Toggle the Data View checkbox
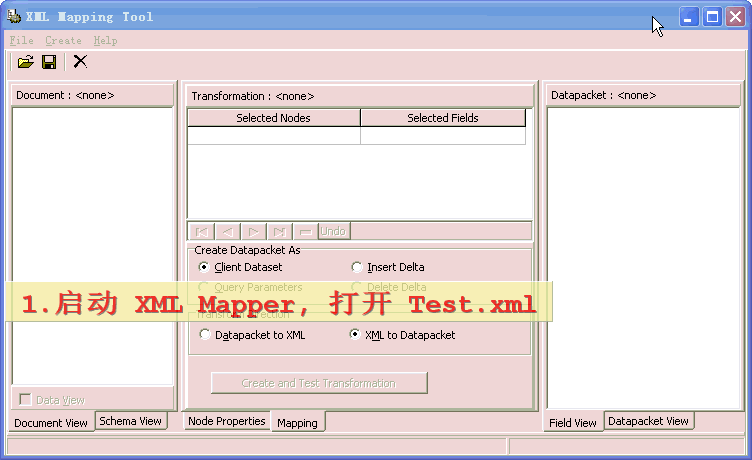Screen dimensions: 752x460 click(x=25, y=400)
